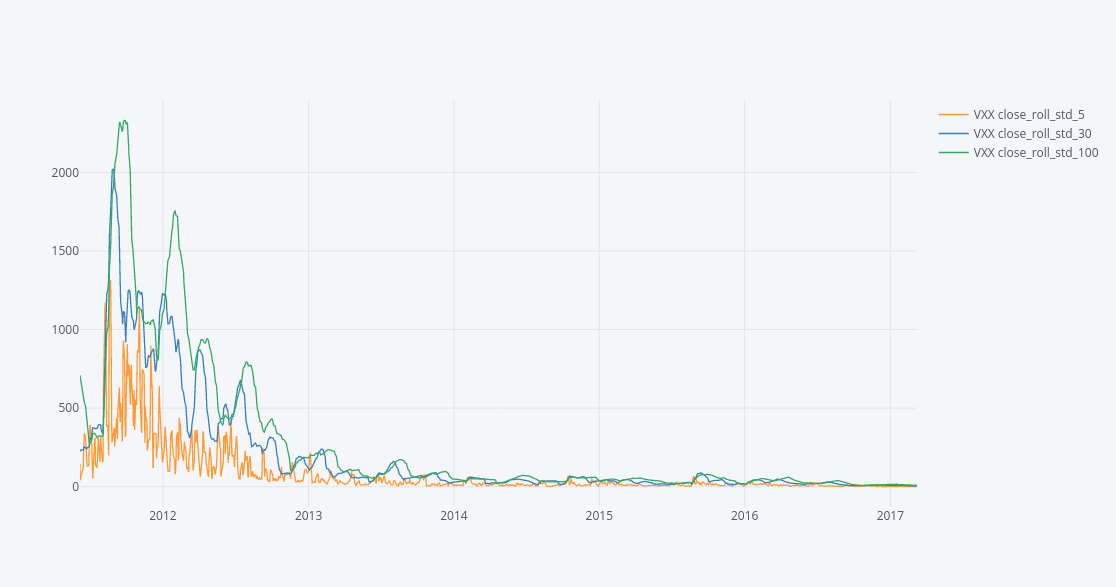Select the 2016 x-axis label

[745, 516]
